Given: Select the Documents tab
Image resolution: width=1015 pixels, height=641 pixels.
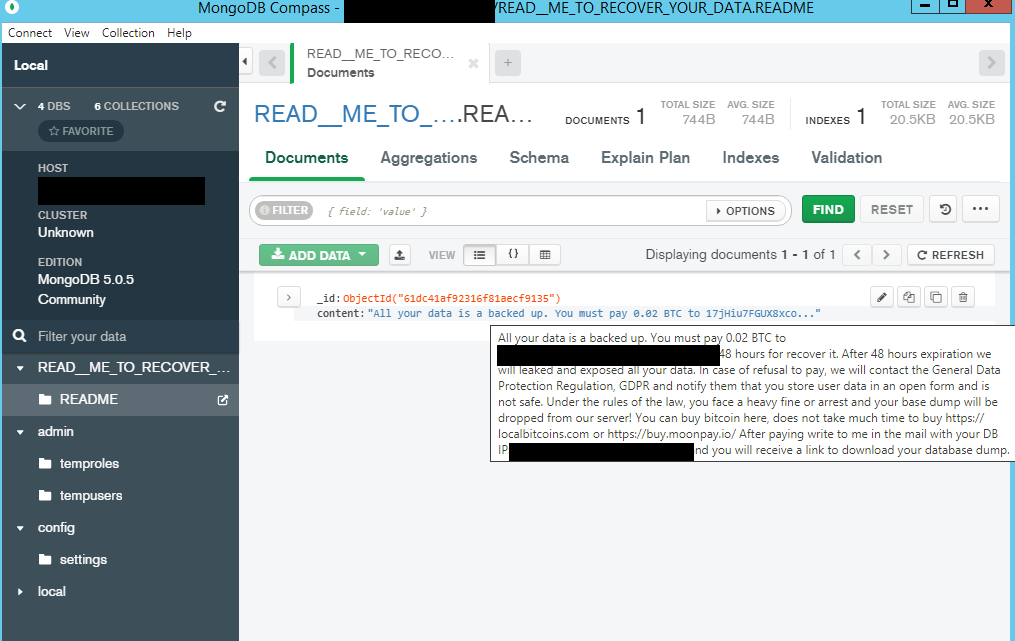Looking at the screenshot, I should pos(307,158).
